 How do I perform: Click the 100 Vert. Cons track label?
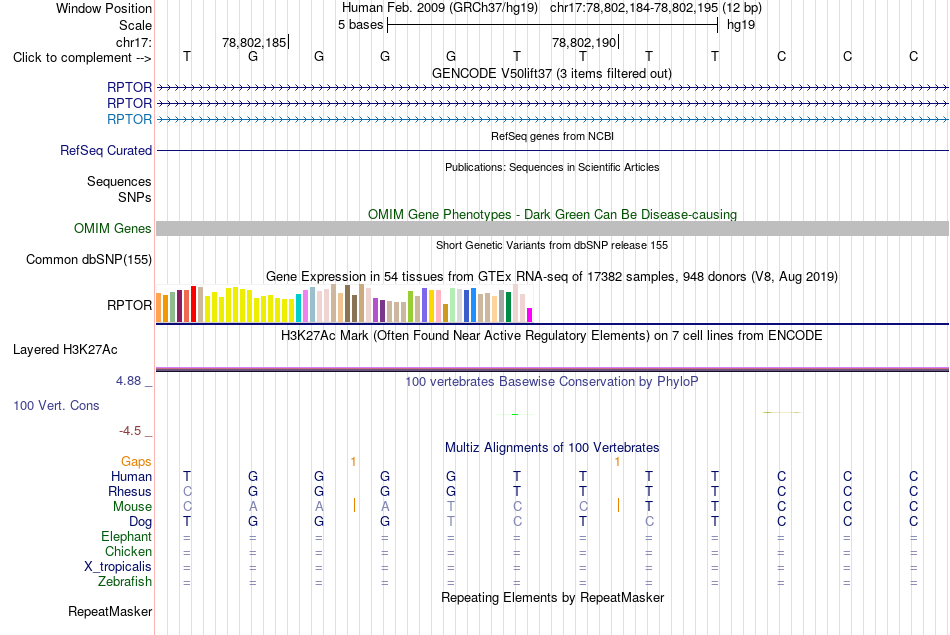[56, 405]
